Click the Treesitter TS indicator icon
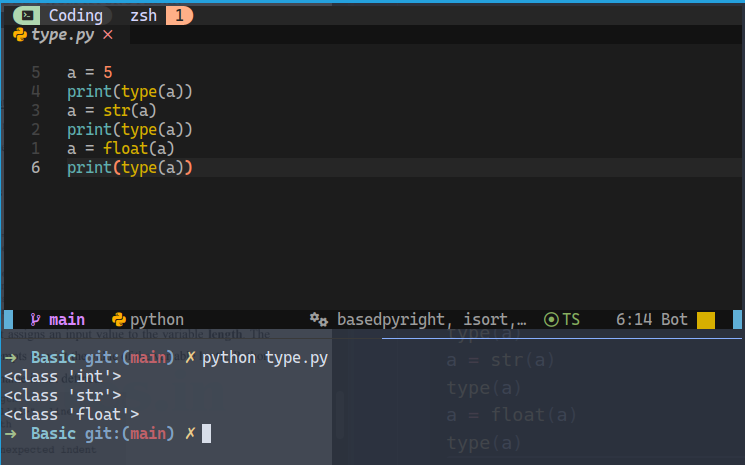Screen dimensions: 745x465 point(551,320)
